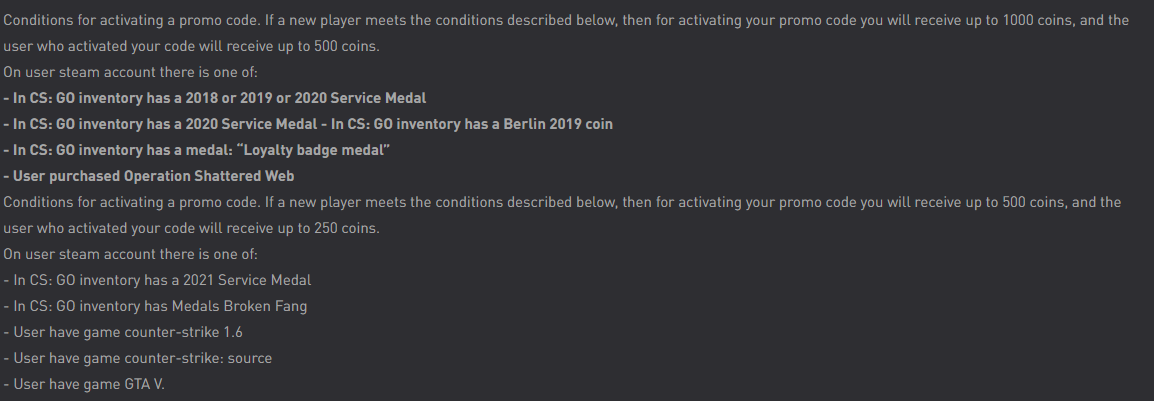This screenshot has width=1154, height=401.
Task: Select 'User have game GTA V.' line
Action: click(x=84, y=384)
